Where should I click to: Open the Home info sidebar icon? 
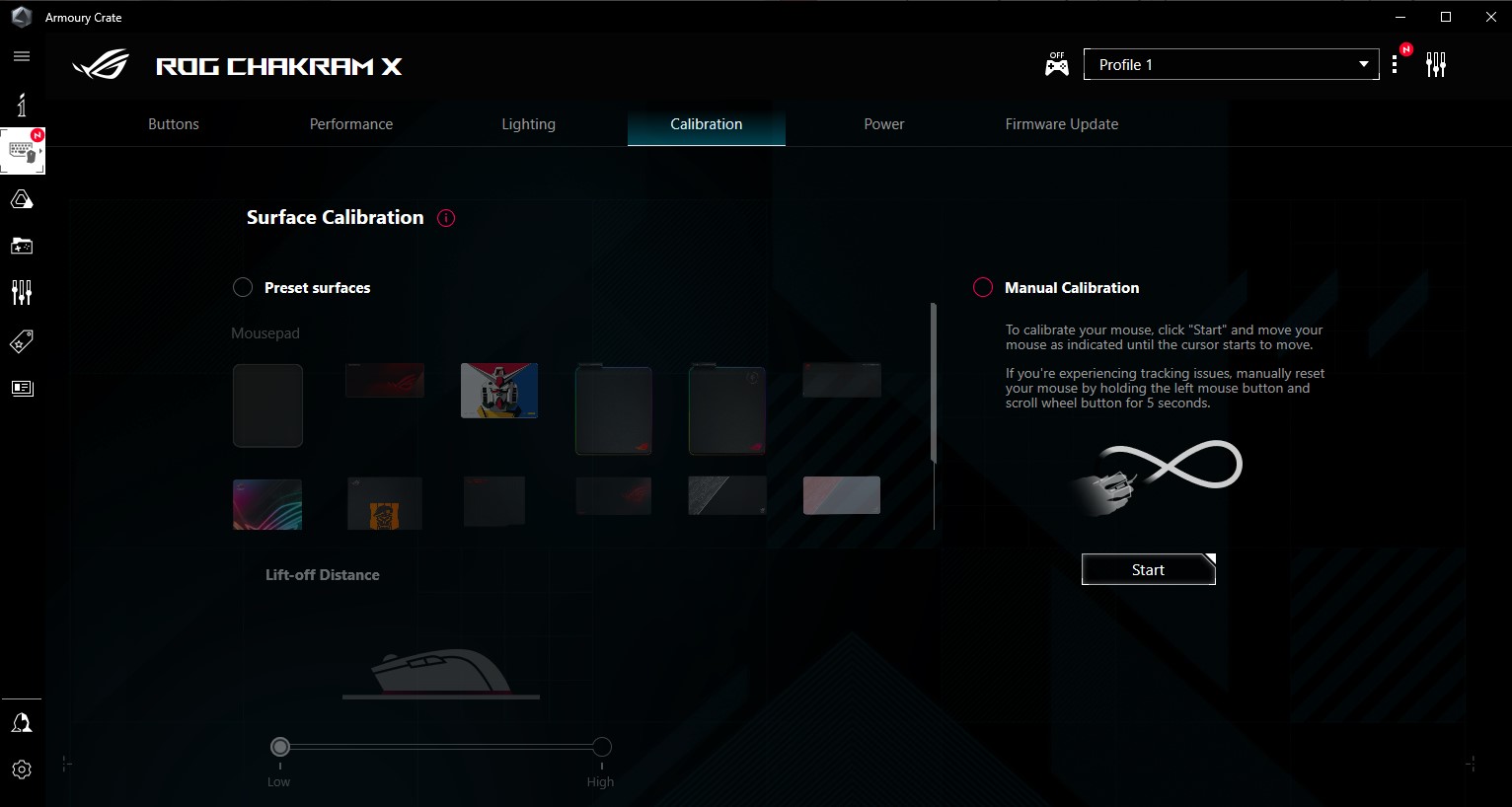[22, 104]
